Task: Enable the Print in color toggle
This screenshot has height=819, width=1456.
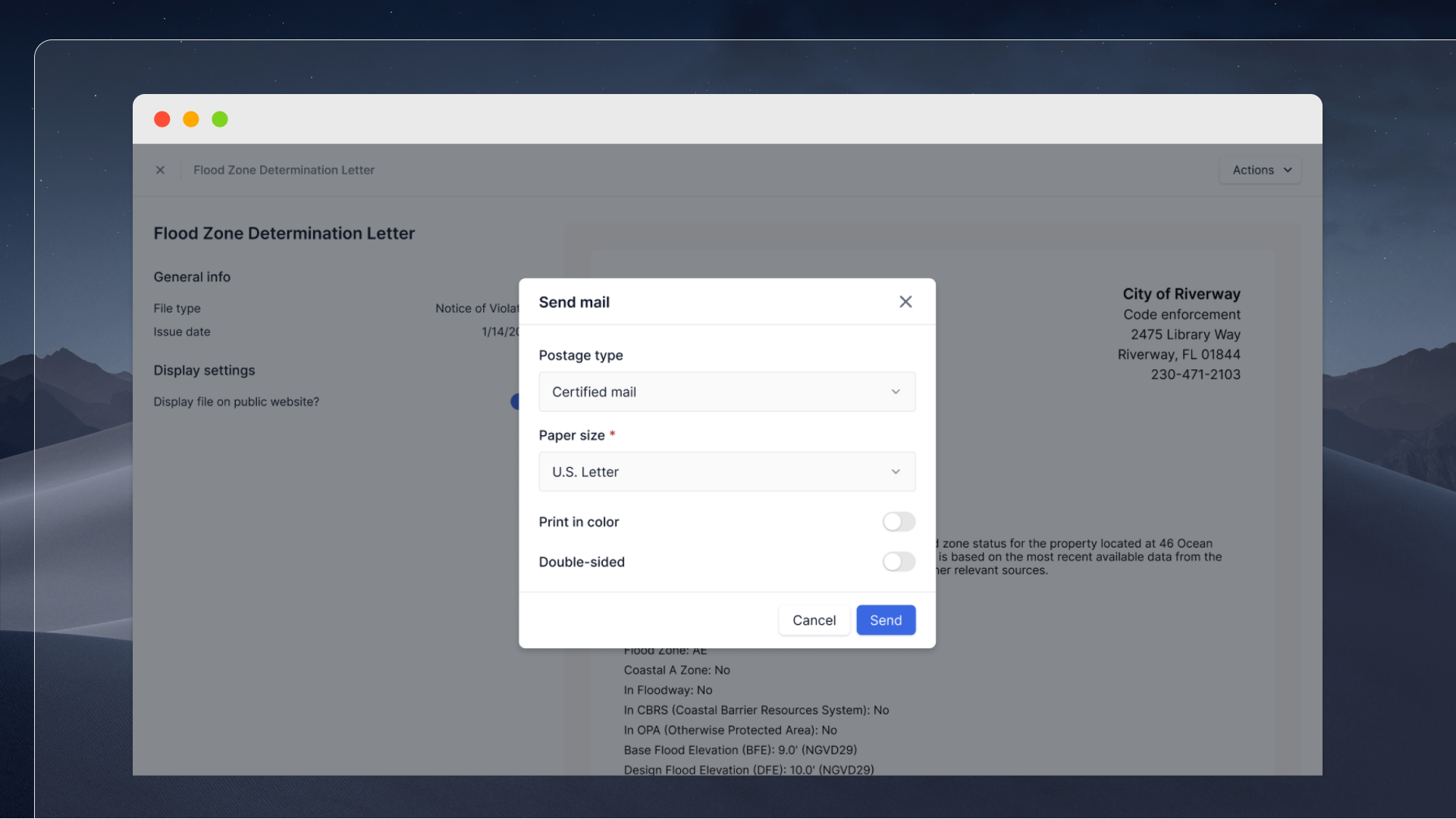Action: [x=899, y=522]
